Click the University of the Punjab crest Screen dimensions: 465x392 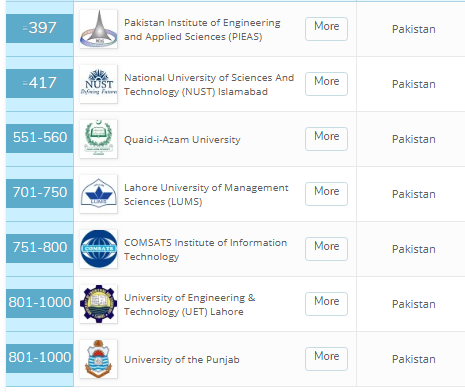point(99,359)
